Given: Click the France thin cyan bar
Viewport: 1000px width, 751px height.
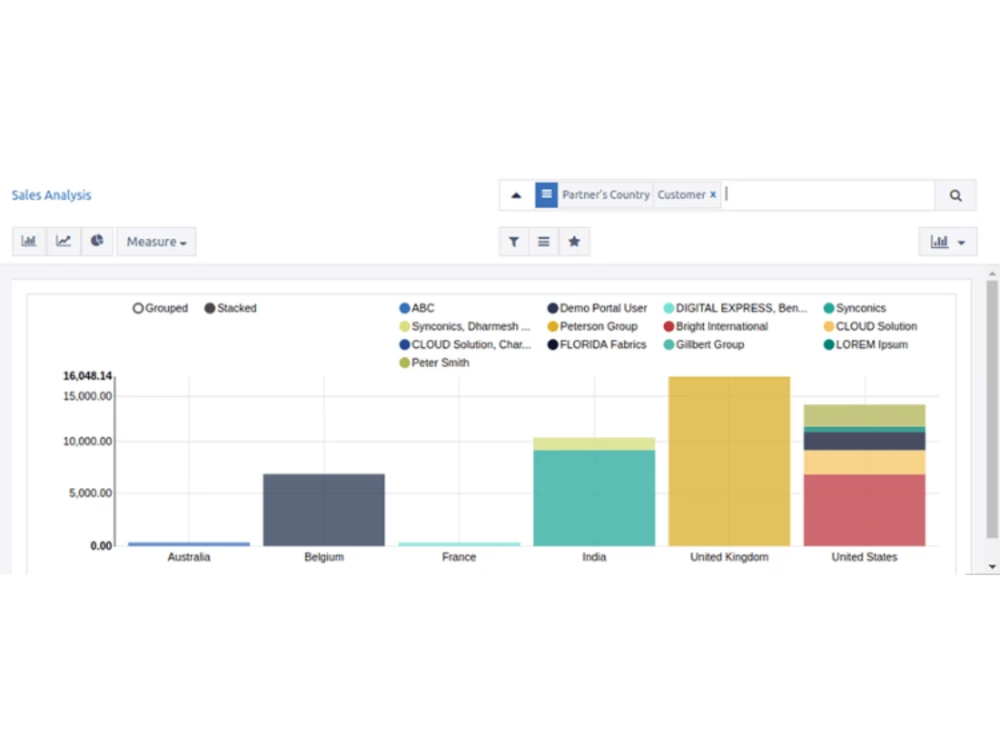Looking at the screenshot, I should click(x=459, y=544).
